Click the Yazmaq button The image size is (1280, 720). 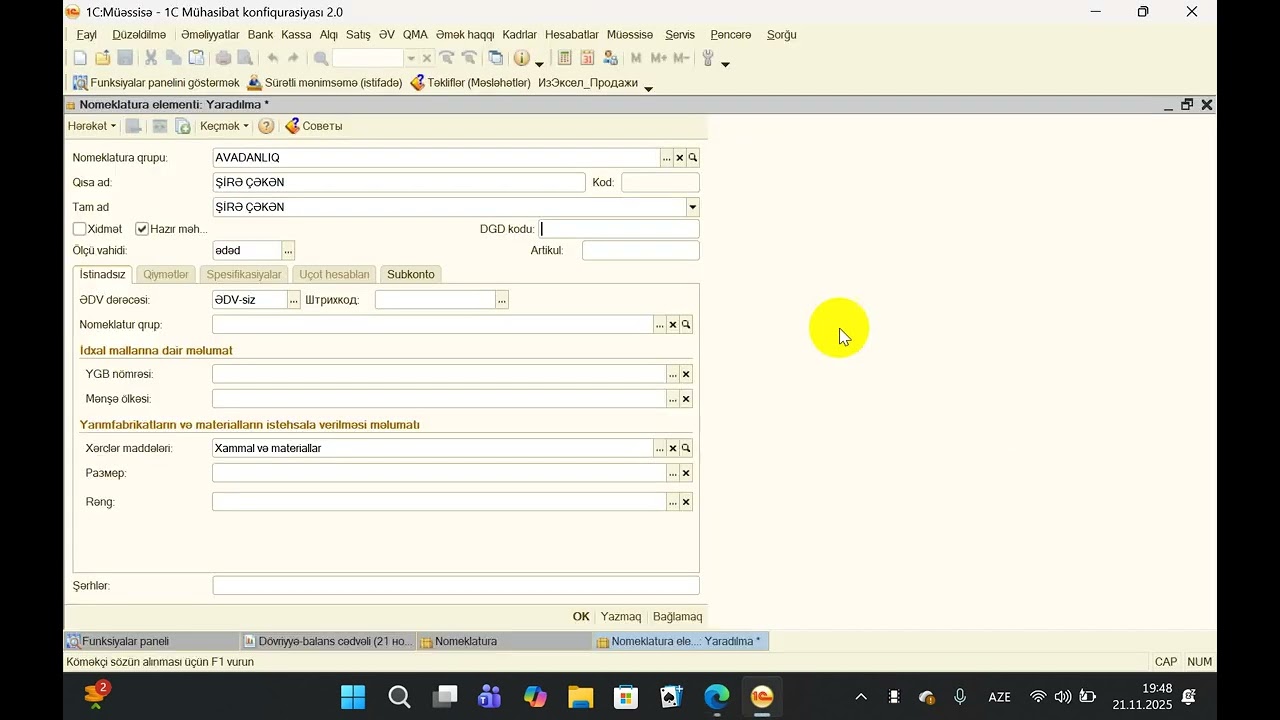tap(621, 616)
